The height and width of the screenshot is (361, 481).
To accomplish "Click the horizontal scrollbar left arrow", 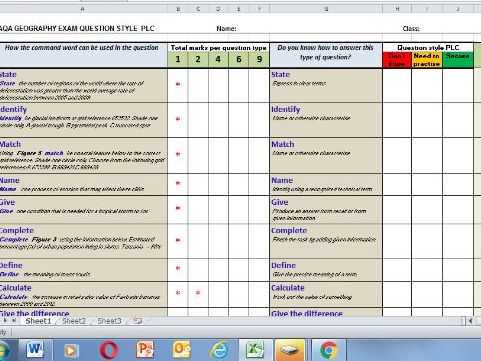I will [470, 321].
